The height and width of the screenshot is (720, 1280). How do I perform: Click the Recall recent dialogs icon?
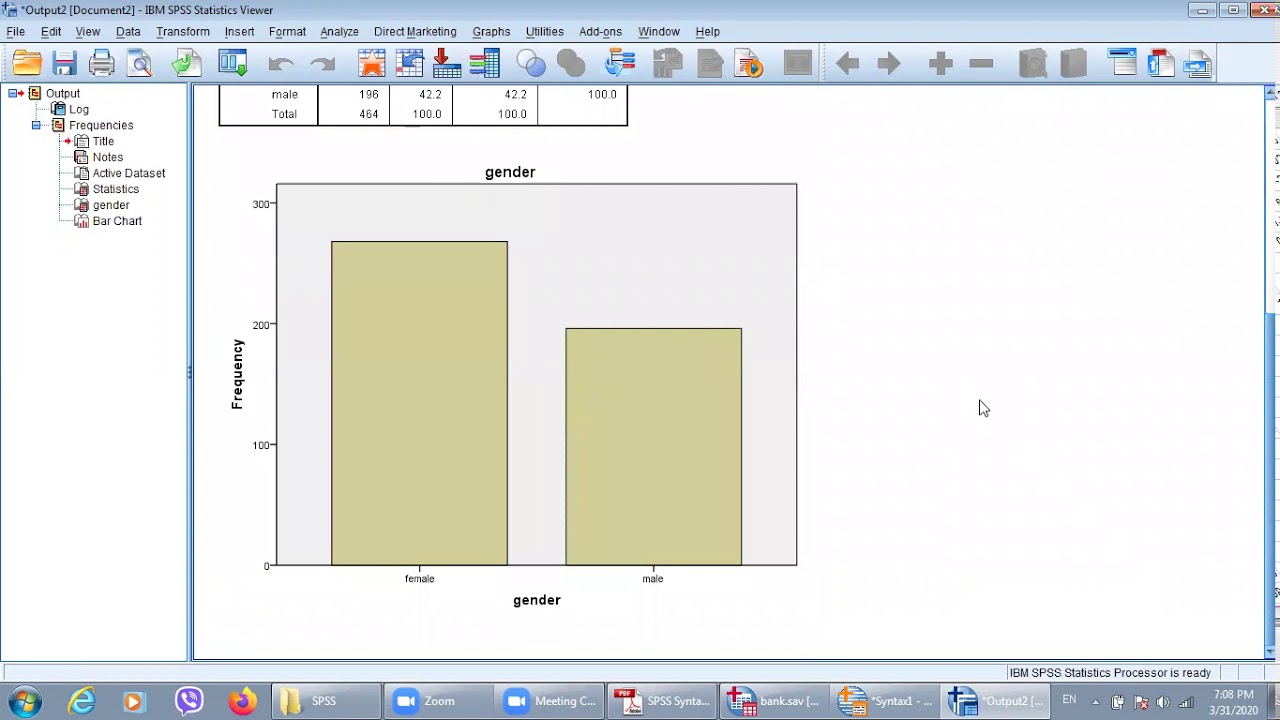coord(233,64)
